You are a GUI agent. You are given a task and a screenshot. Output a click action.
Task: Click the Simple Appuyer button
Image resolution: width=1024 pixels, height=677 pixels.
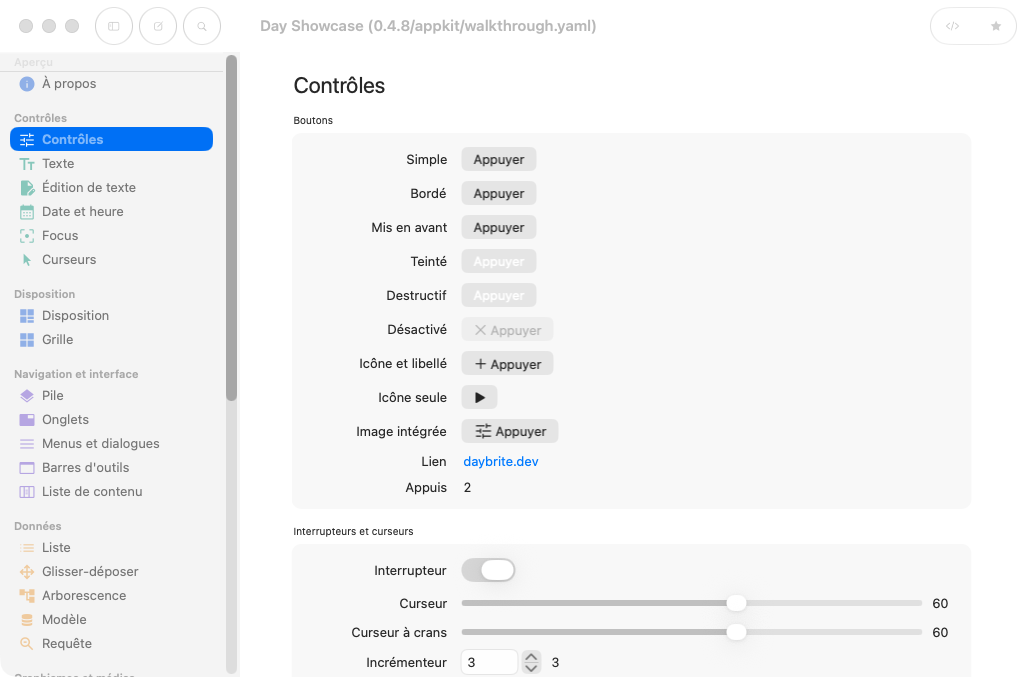click(499, 160)
